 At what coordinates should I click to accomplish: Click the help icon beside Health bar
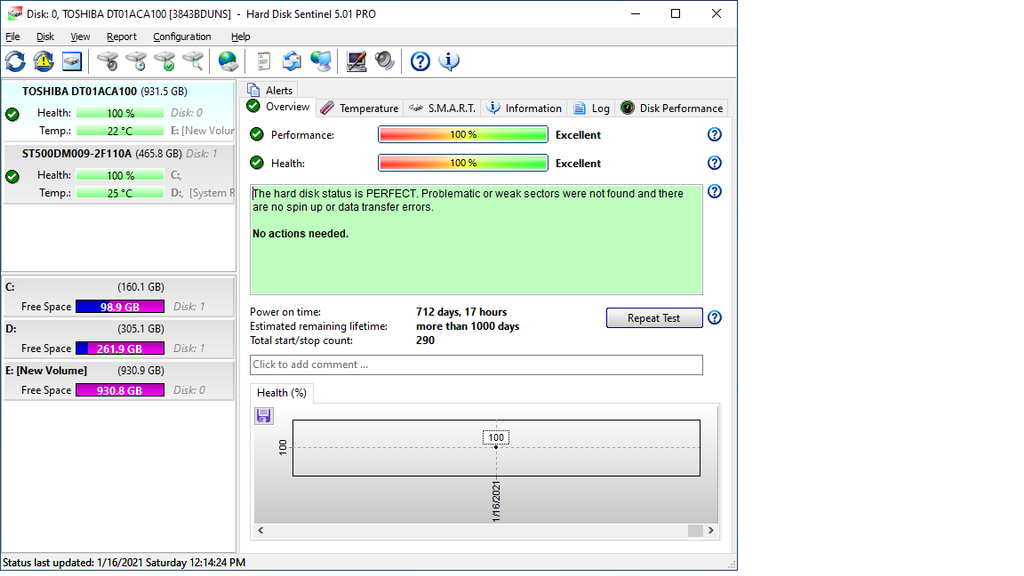(x=714, y=163)
